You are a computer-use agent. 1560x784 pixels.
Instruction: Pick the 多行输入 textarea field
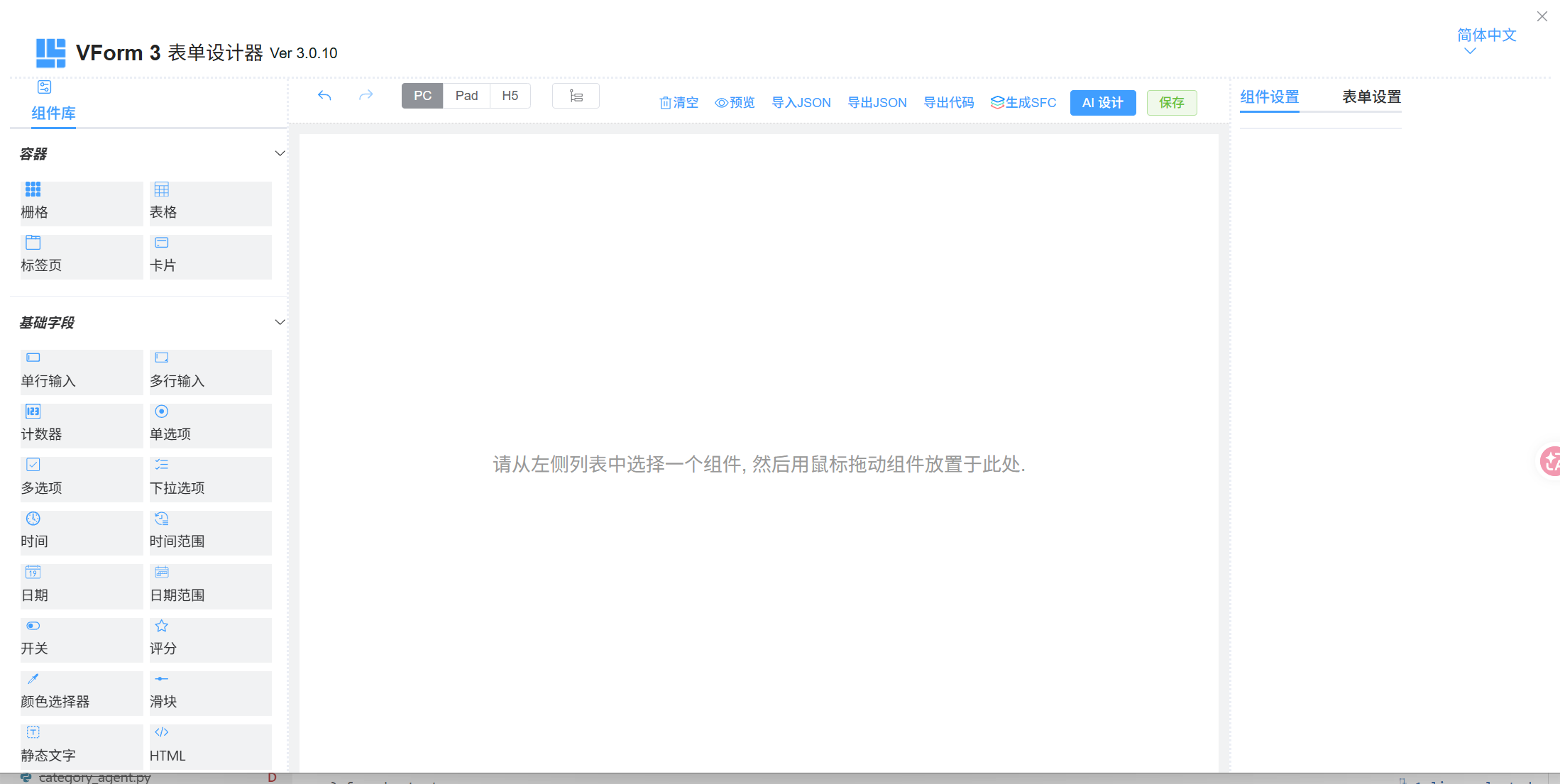[x=210, y=372]
